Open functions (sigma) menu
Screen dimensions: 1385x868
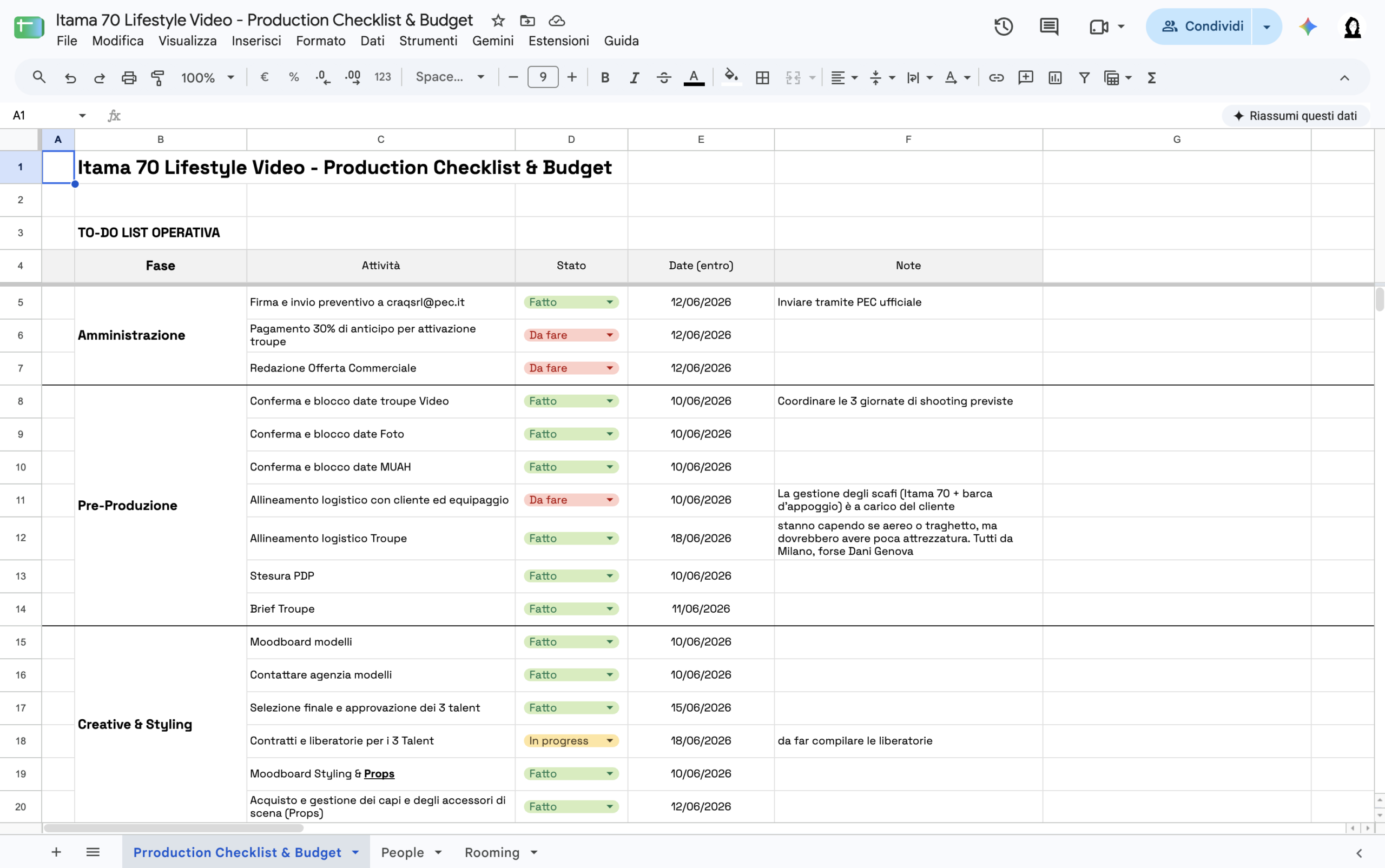(x=1151, y=77)
